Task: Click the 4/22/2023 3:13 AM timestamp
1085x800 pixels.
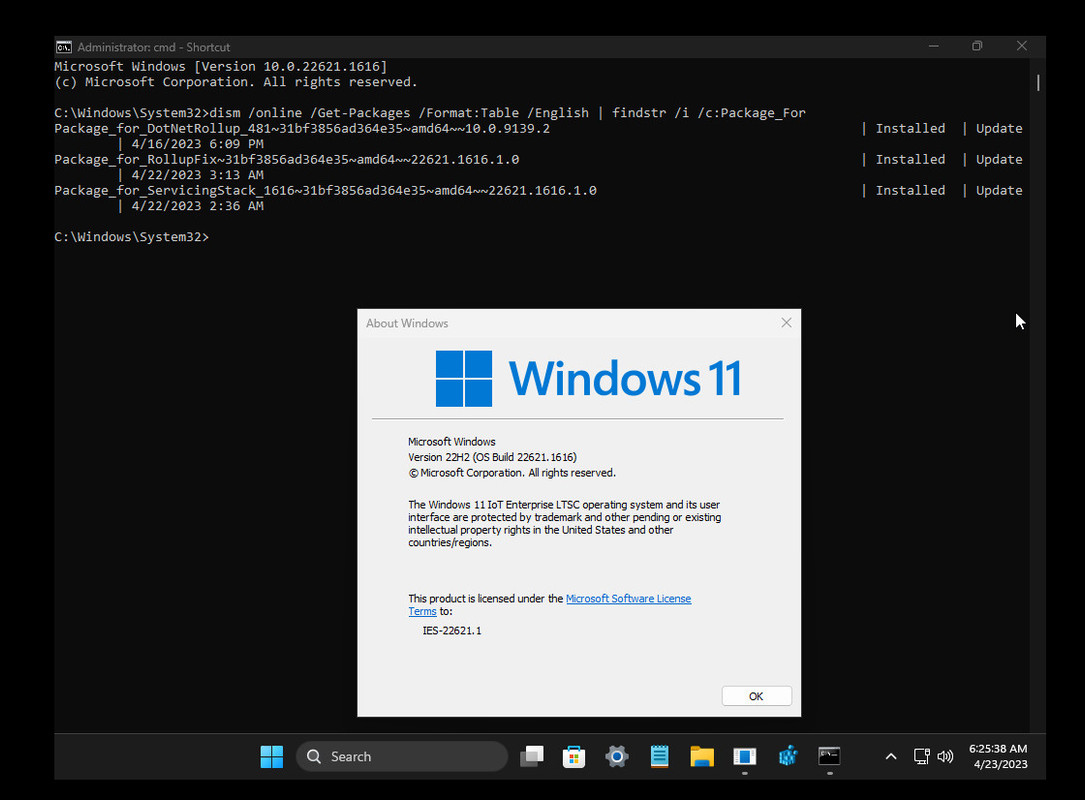Action: click(x=197, y=175)
